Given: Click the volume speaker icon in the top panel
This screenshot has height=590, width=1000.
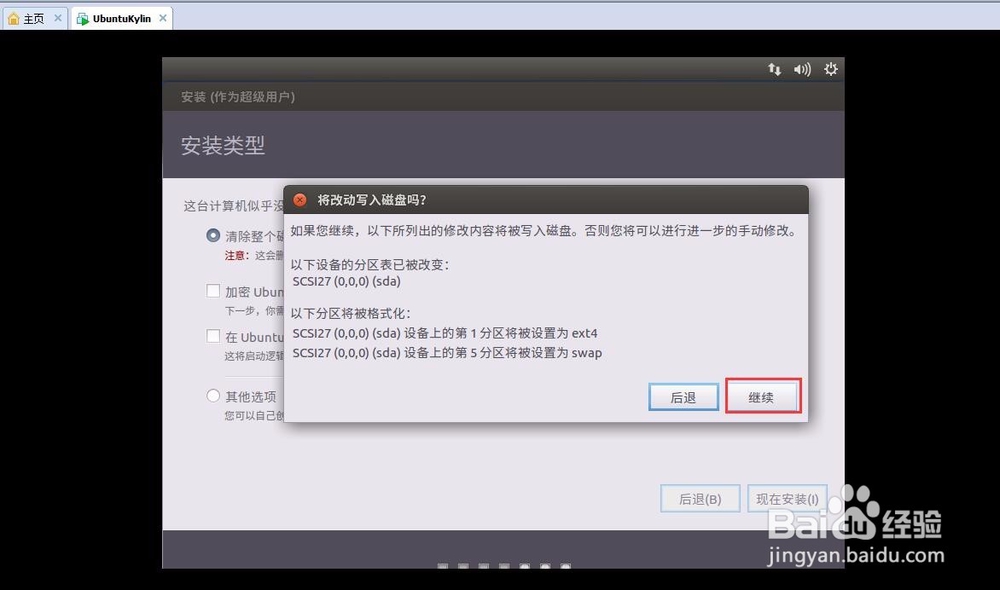Looking at the screenshot, I should pyautogui.click(x=802, y=69).
